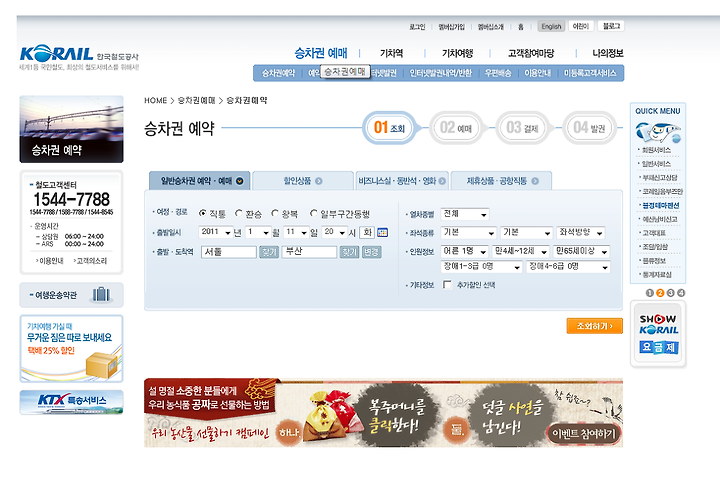Click 승차권예약 in the blue submenu
Image resolution: width=720 pixels, height=500 pixels.
278,73
